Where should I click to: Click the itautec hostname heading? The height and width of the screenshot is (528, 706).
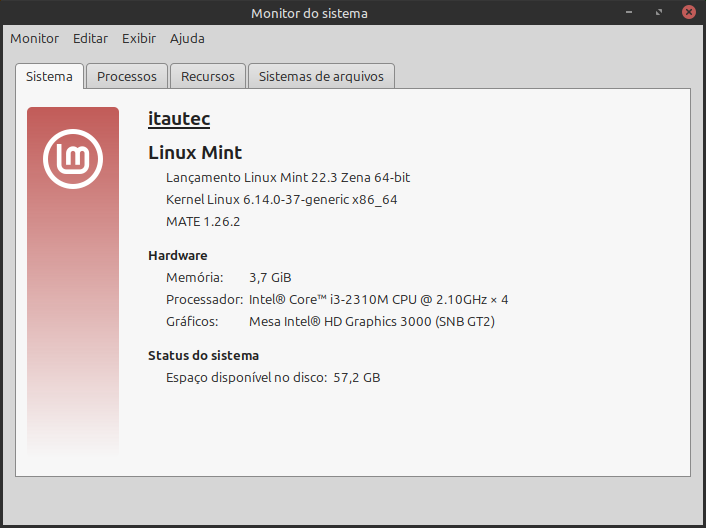(179, 119)
